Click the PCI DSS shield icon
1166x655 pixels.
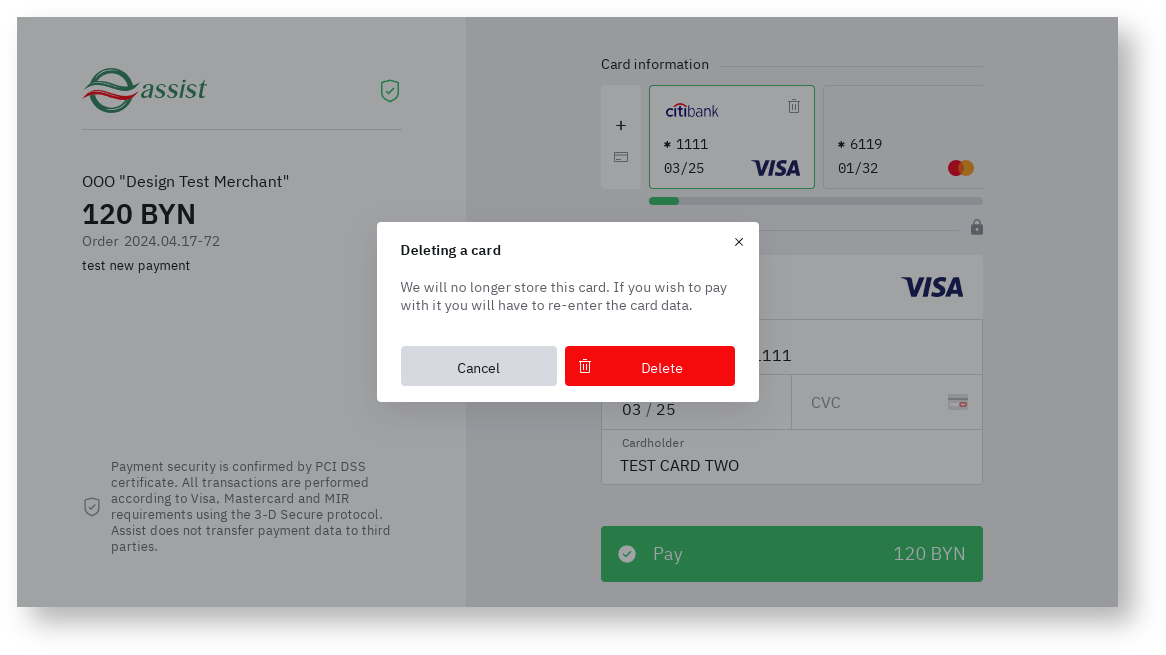[x=92, y=507]
